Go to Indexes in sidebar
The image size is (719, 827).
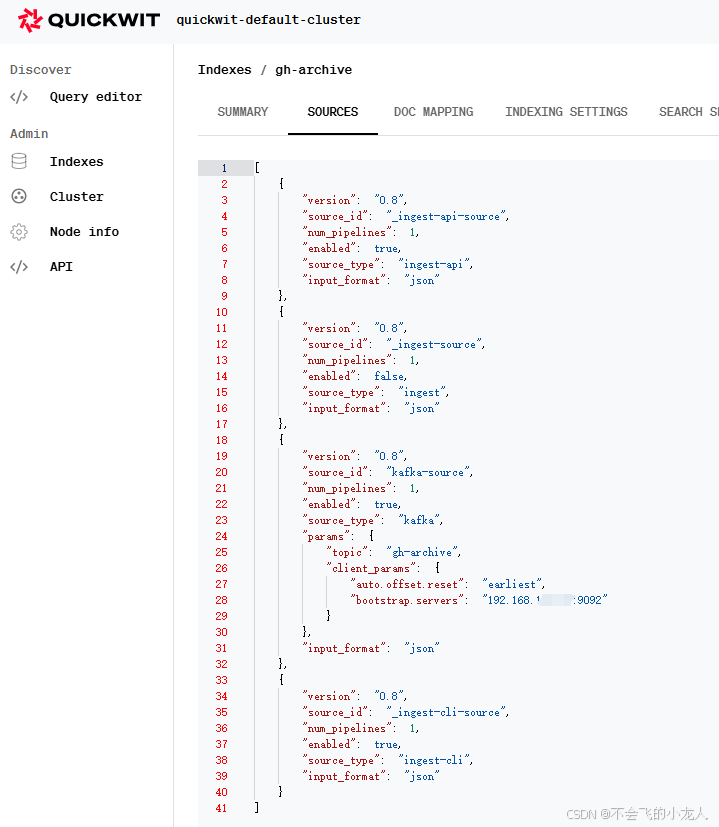(76, 162)
